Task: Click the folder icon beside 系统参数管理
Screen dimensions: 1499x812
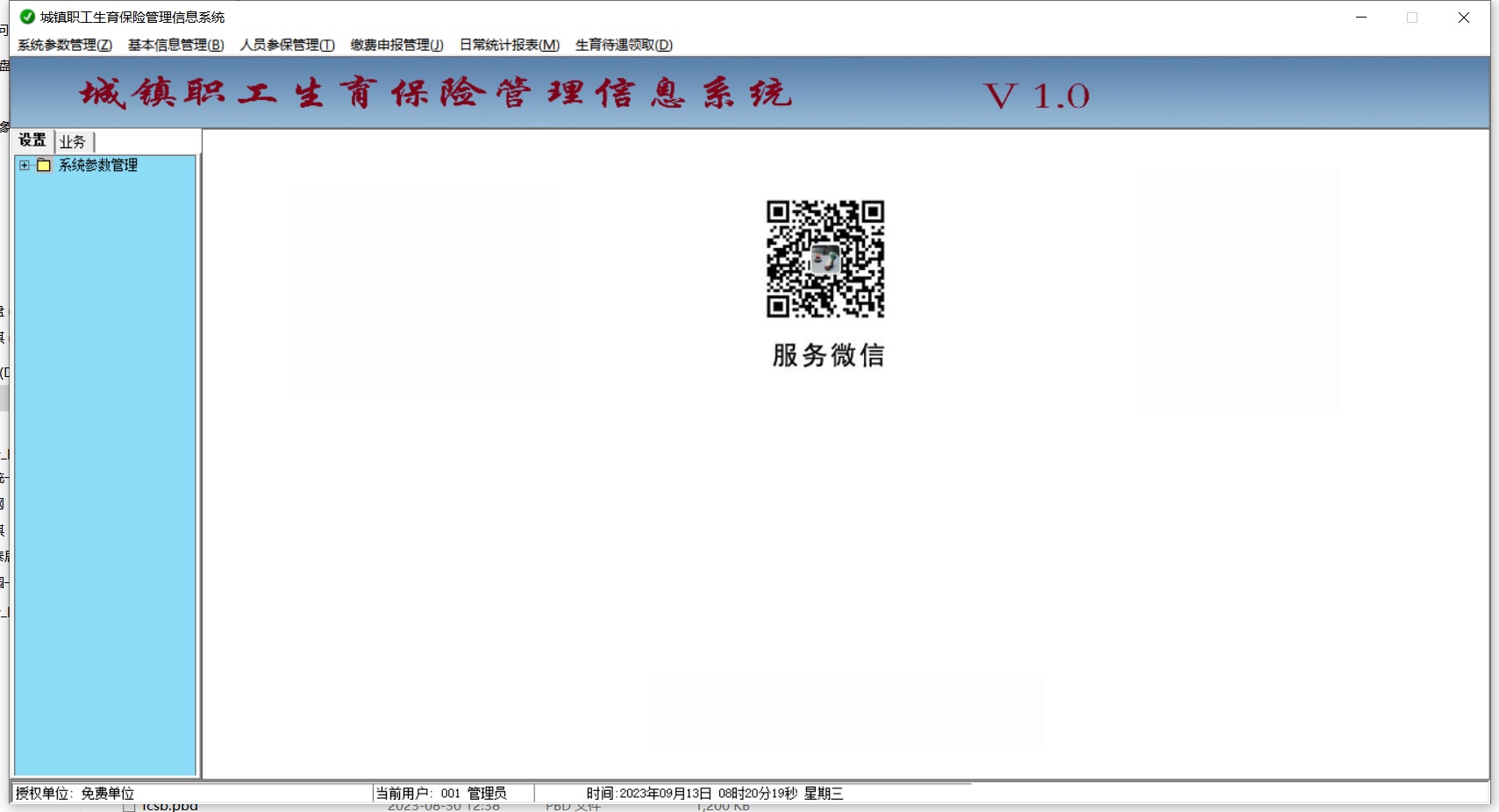Action: 44,165
